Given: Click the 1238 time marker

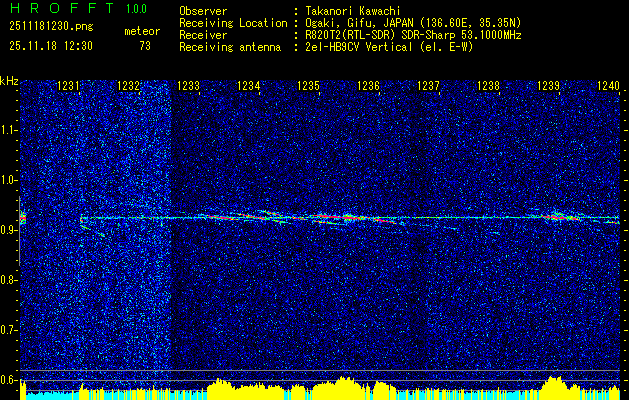Looking at the screenshot, I should (488, 85).
